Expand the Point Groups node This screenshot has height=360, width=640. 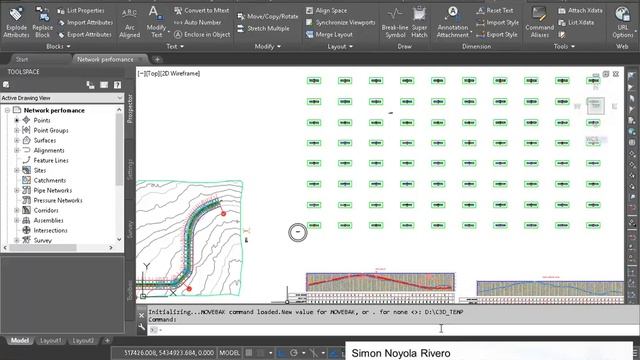pyautogui.click(x=17, y=130)
